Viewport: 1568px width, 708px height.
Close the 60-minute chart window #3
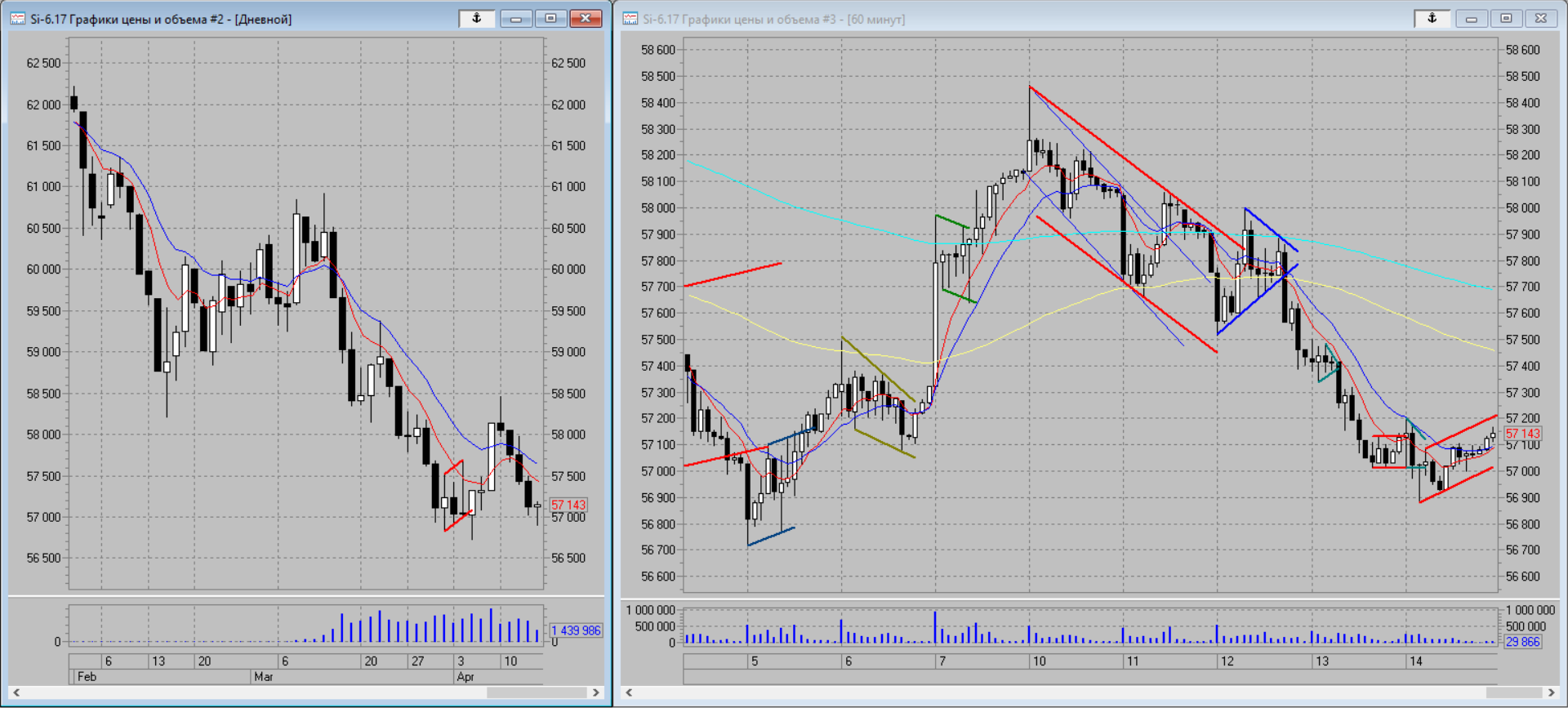coord(1541,18)
